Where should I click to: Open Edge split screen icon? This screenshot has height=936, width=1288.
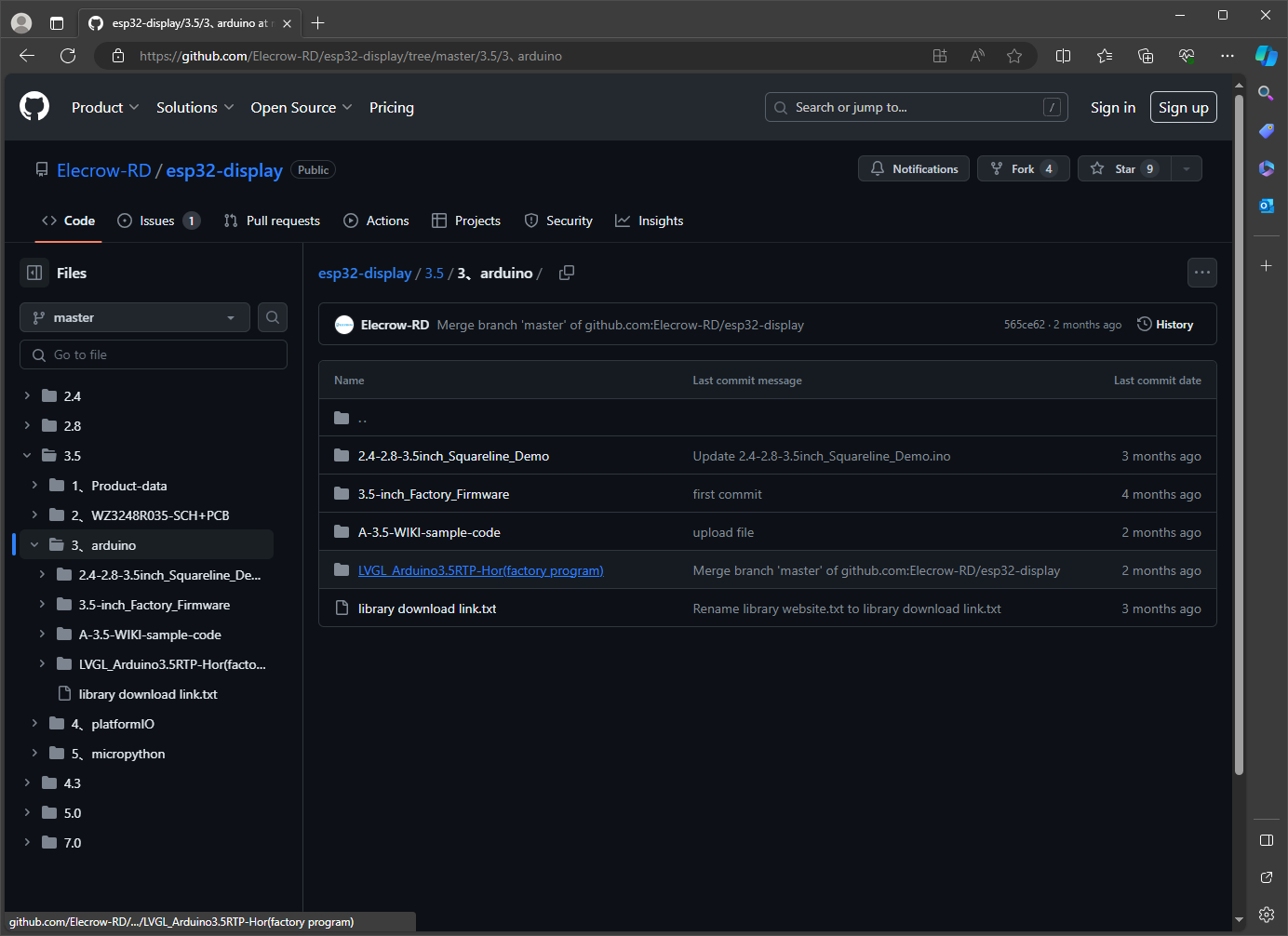click(x=1064, y=56)
